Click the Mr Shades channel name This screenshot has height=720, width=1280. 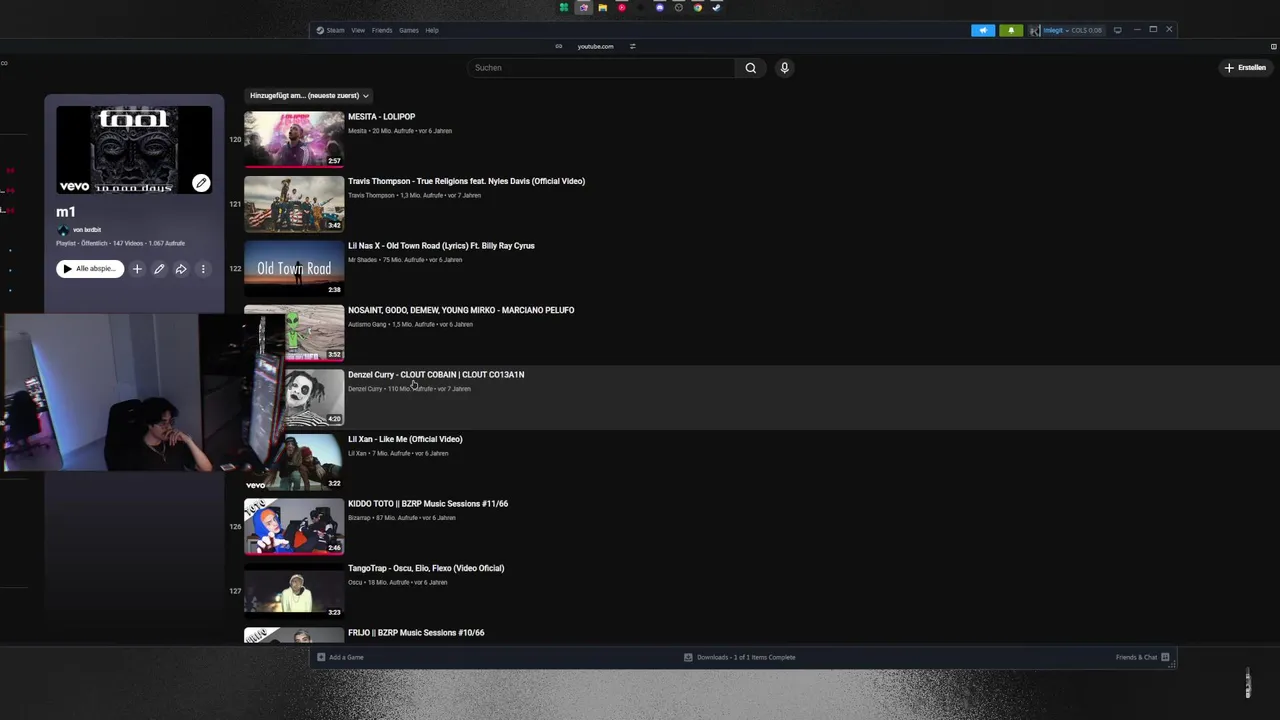coord(362,260)
